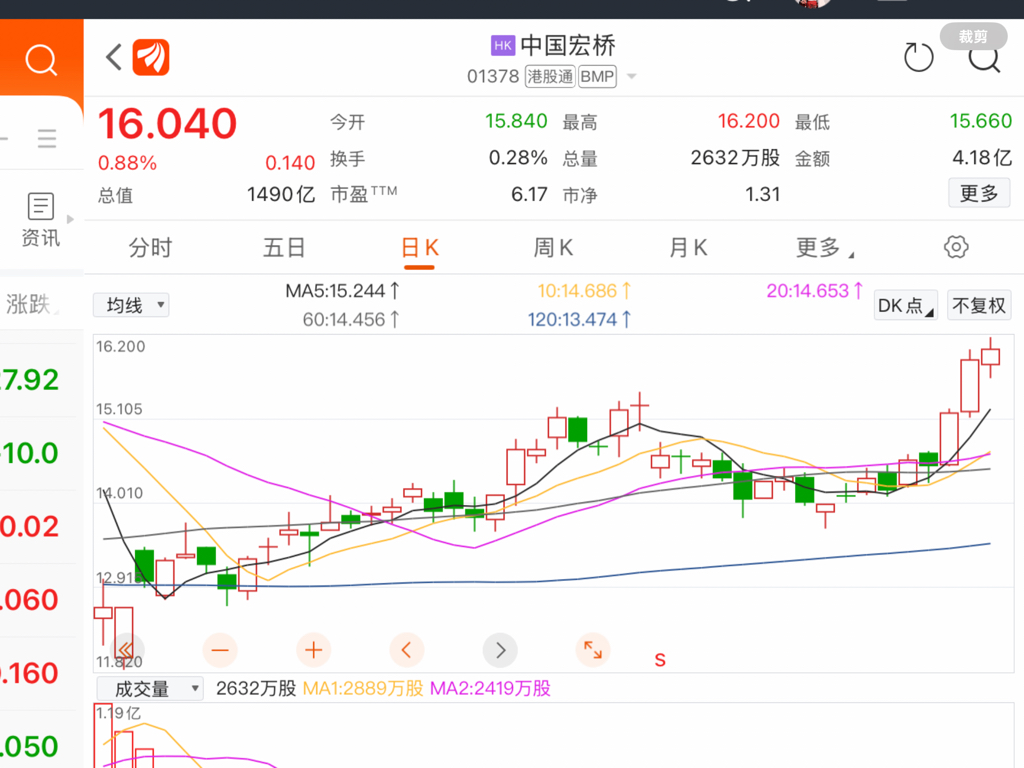Jump to earliest data double-arrow button
The height and width of the screenshot is (768, 1024).
pyautogui.click(x=127, y=650)
